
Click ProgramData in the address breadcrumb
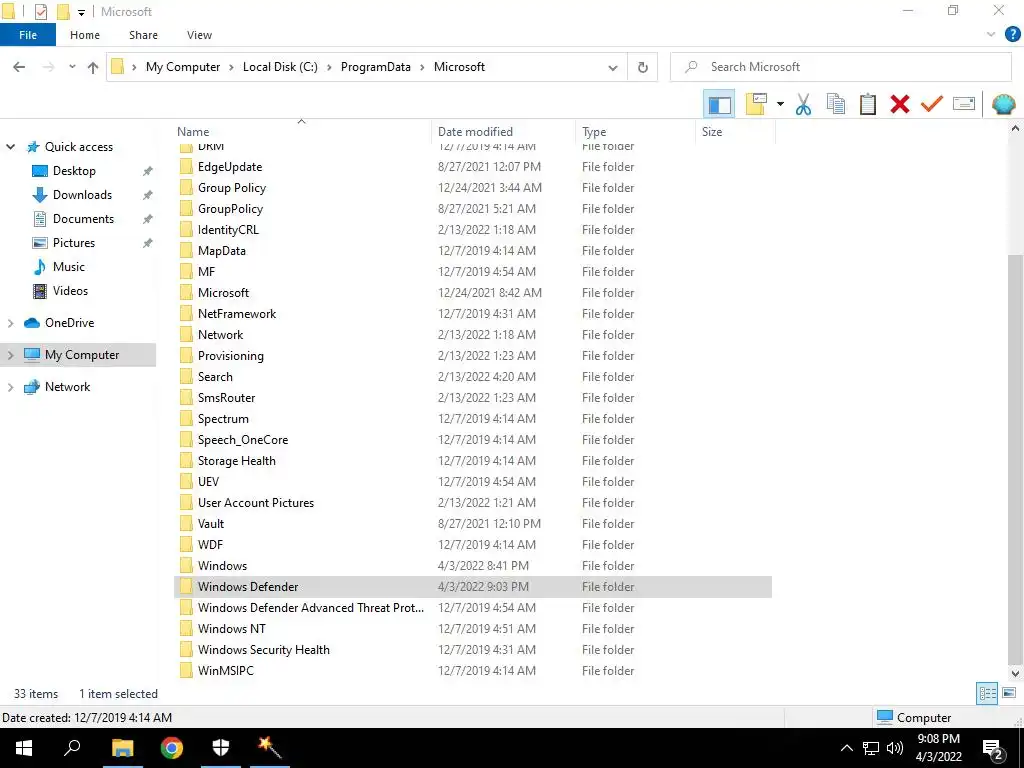point(376,67)
